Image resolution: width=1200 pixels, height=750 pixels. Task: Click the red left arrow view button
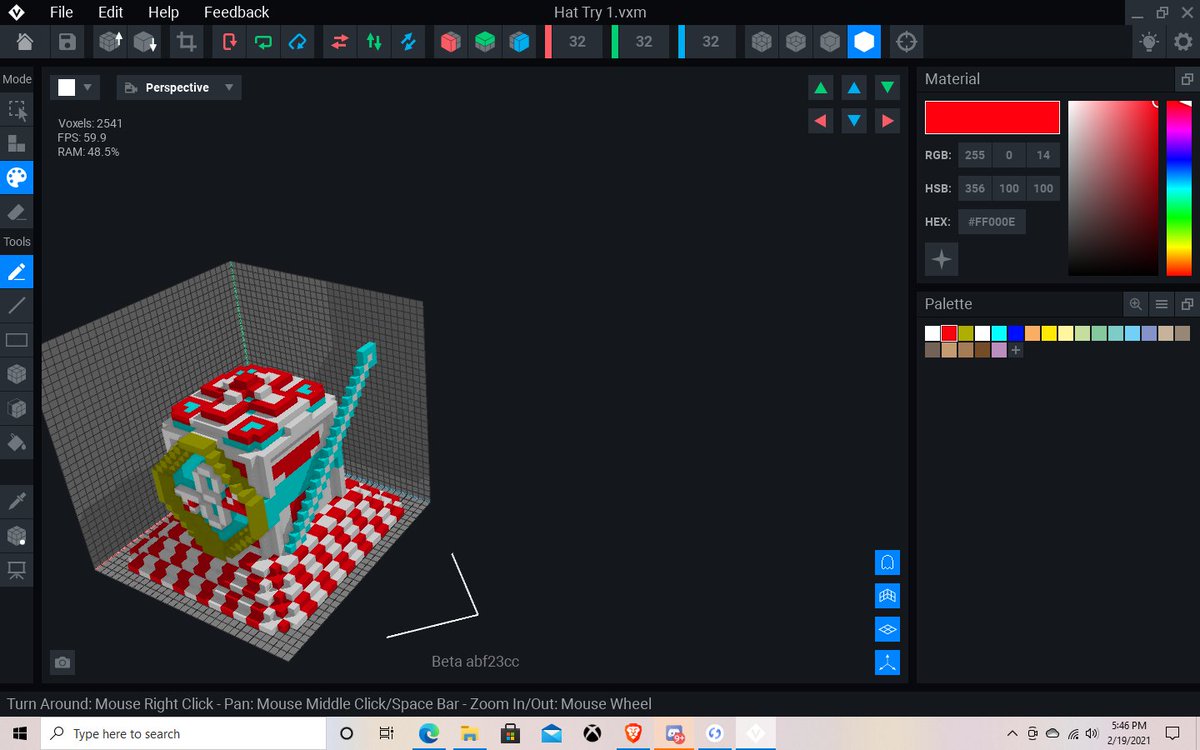(x=821, y=121)
